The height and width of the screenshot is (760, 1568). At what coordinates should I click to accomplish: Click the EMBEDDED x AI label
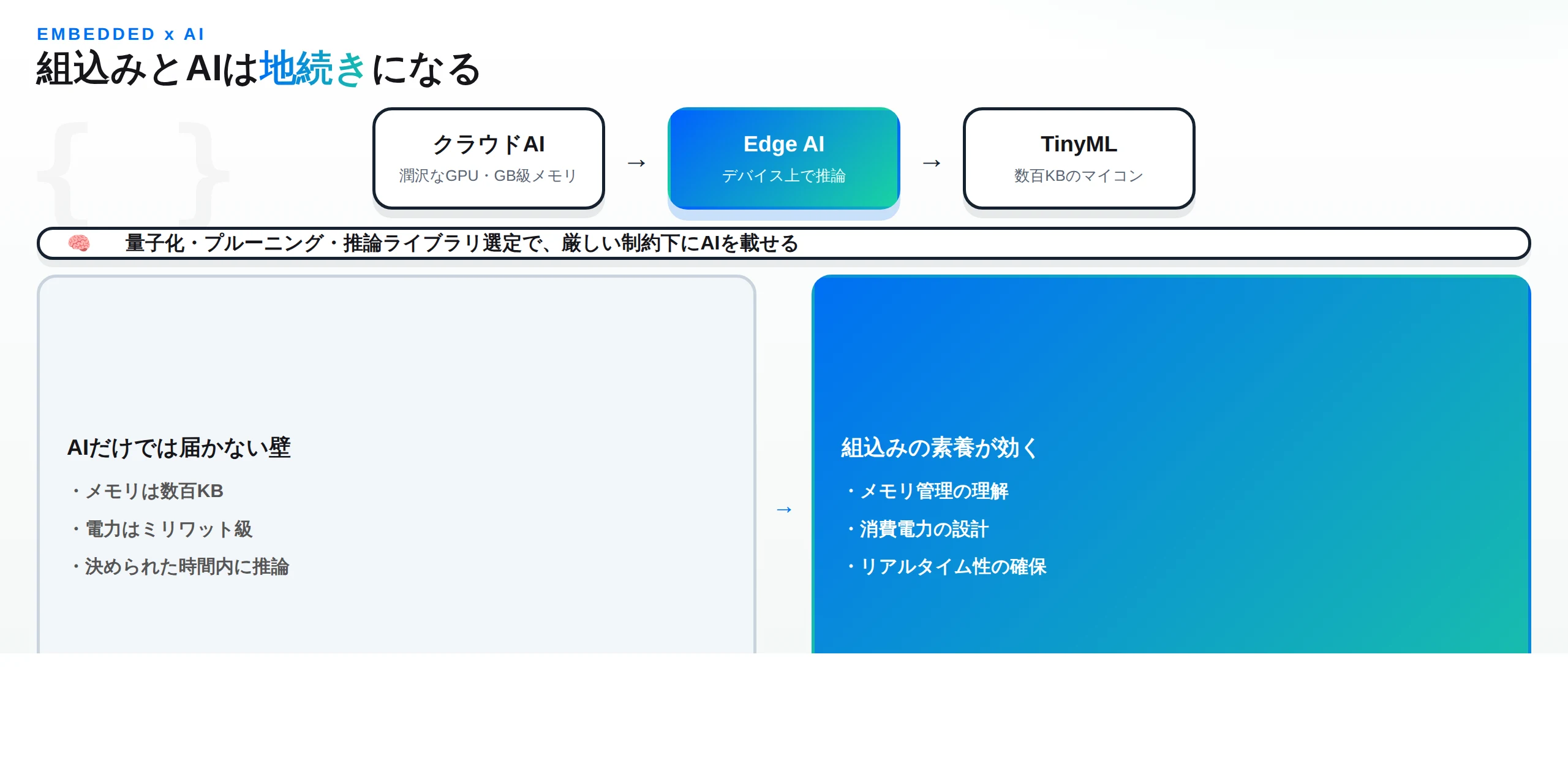[121, 34]
